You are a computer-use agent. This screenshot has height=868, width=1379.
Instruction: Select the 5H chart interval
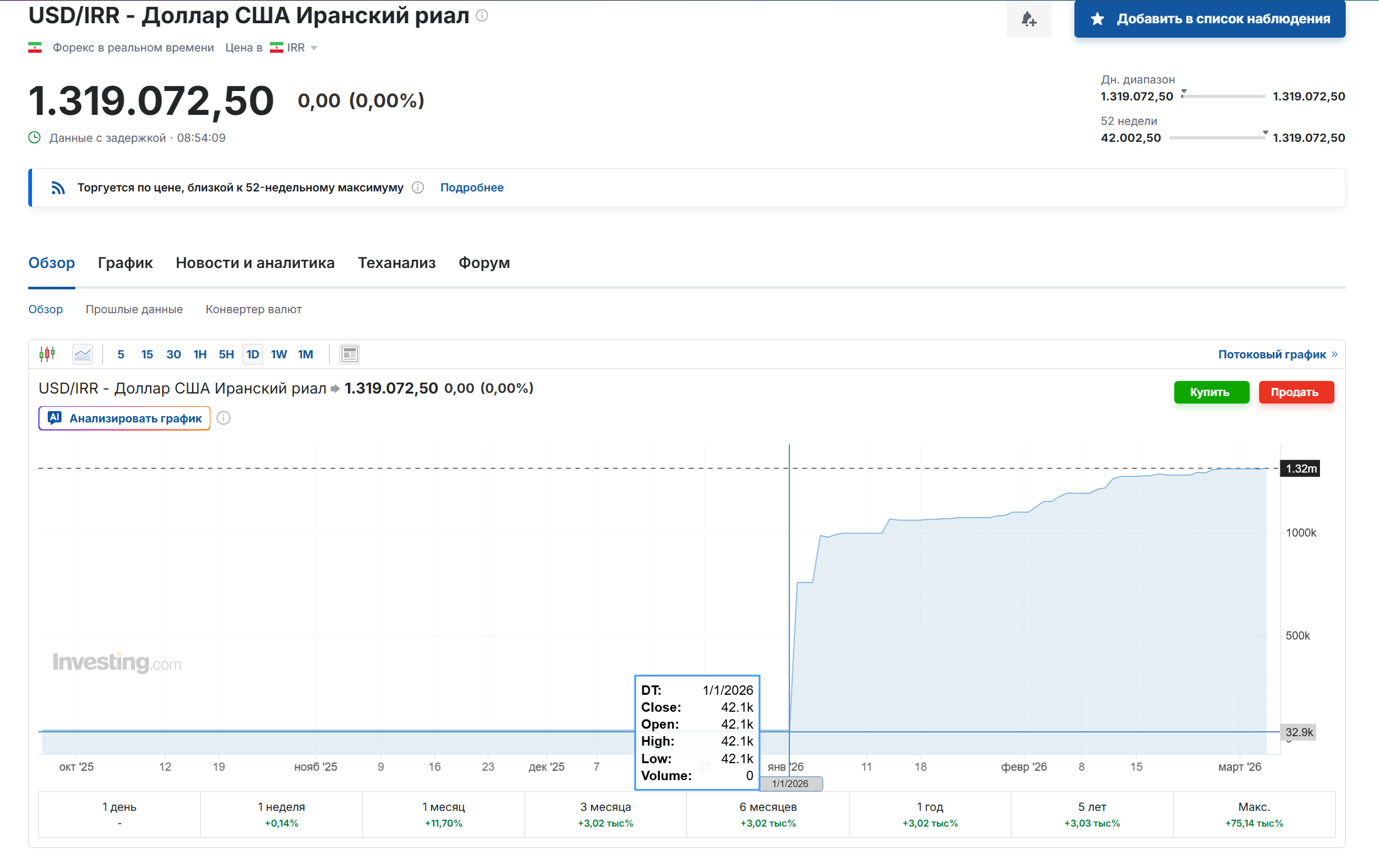pyautogui.click(x=226, y=355)
